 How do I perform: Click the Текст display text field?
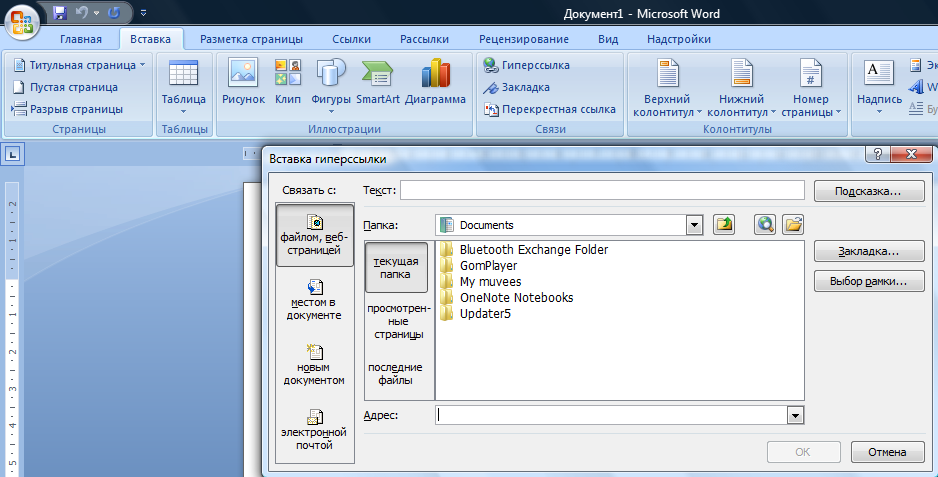(x=602, y=190)
